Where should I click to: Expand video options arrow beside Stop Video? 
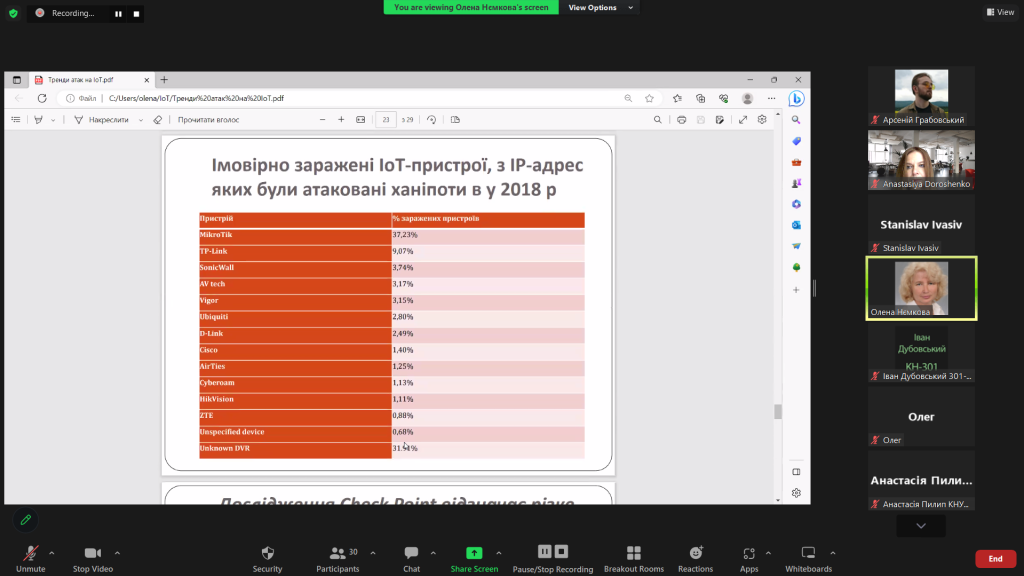(117, 553)
